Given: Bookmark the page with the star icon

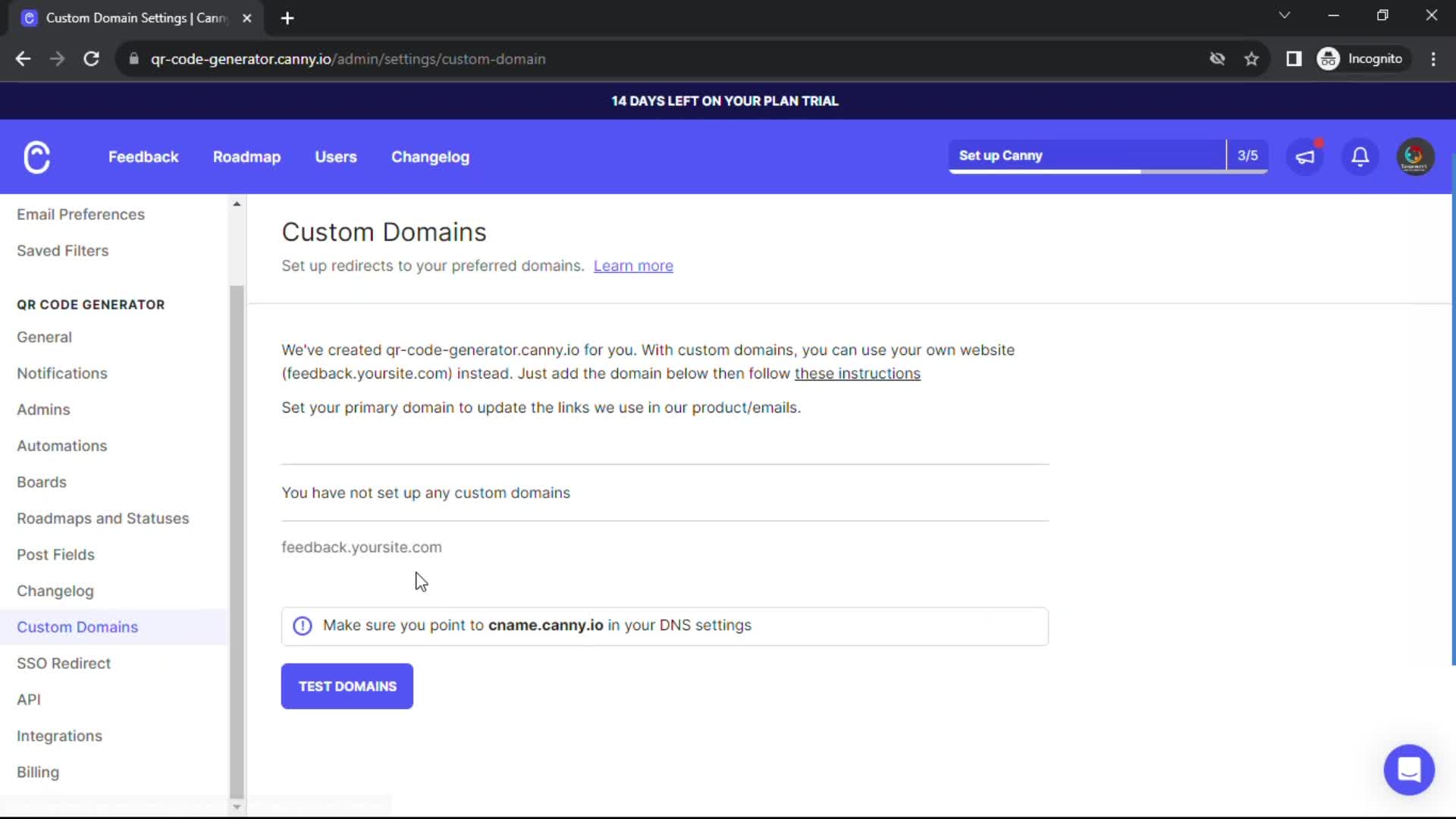Looking at the screenshot, I should pos(1251,58).
